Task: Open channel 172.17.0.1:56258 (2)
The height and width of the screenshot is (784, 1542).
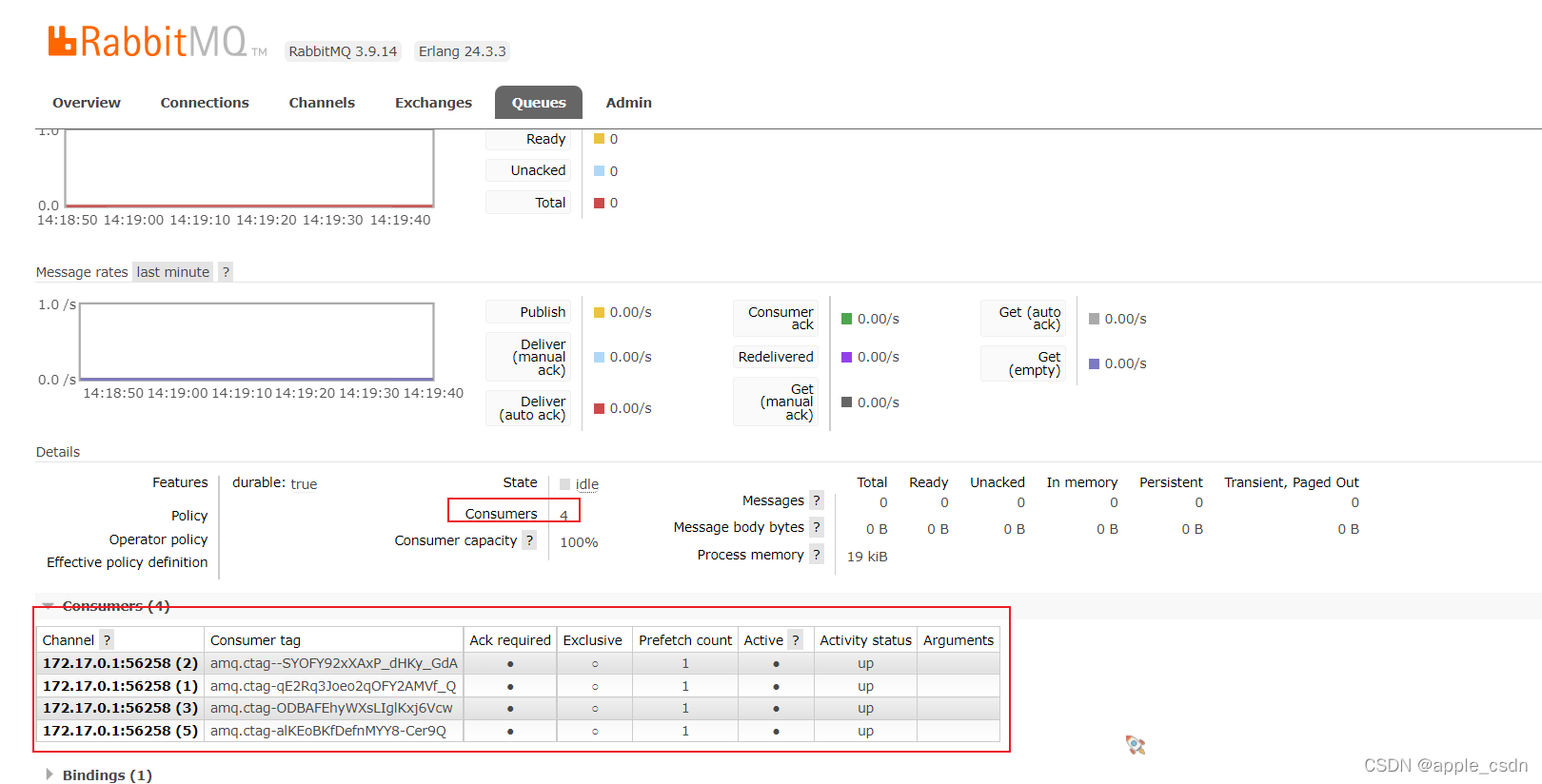Action: [x=120, y=663]
